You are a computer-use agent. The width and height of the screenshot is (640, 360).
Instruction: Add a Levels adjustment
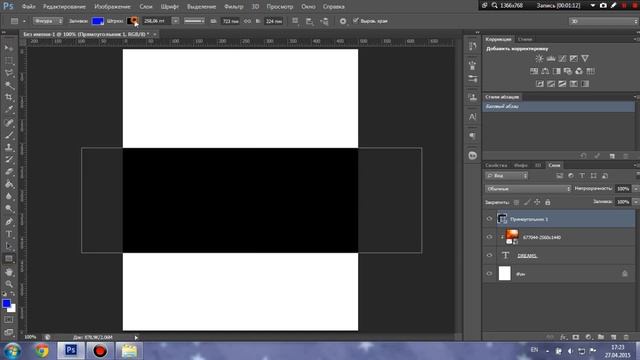point(551,59)
